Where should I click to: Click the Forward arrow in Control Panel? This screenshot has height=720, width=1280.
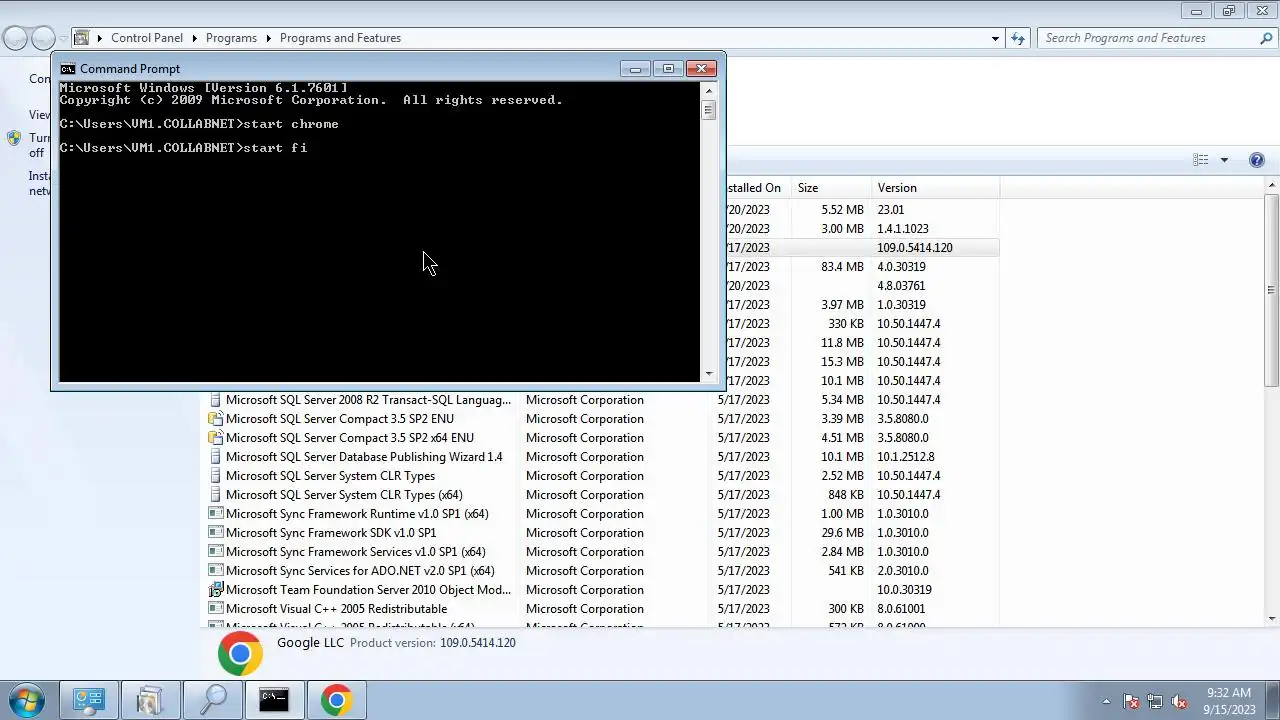[x=43, y=38]
